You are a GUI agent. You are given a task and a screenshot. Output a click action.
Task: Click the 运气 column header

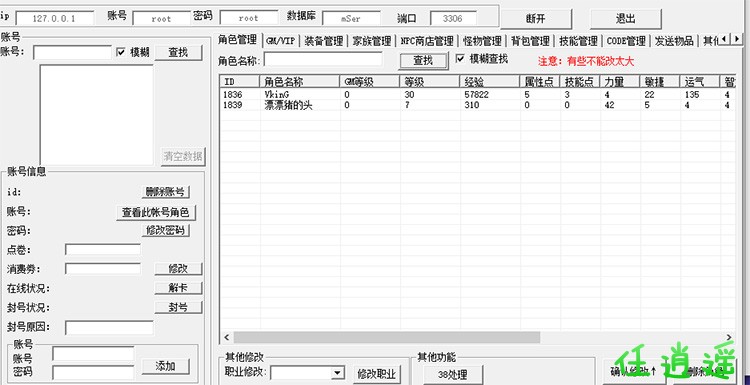click(700, 82)
